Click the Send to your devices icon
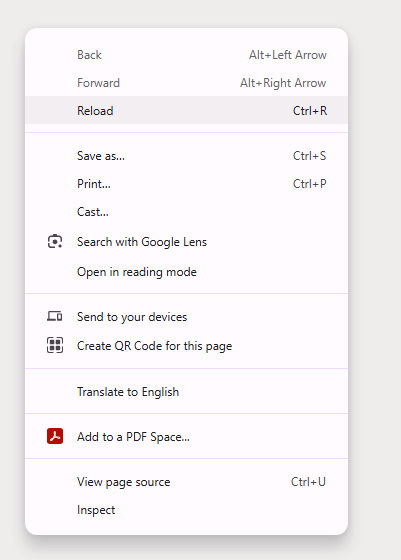This screenshot has width=401, height=560. [x=55, y=316]
